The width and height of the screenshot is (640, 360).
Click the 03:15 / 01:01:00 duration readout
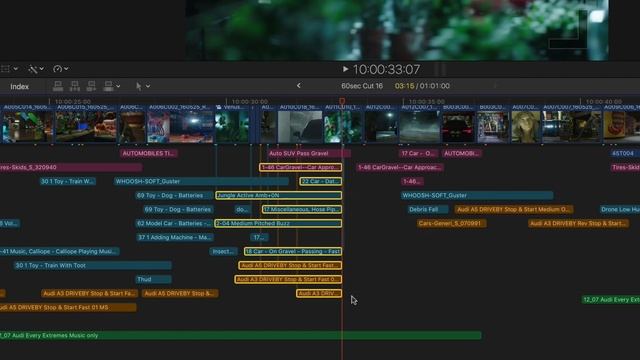point(422,86)
